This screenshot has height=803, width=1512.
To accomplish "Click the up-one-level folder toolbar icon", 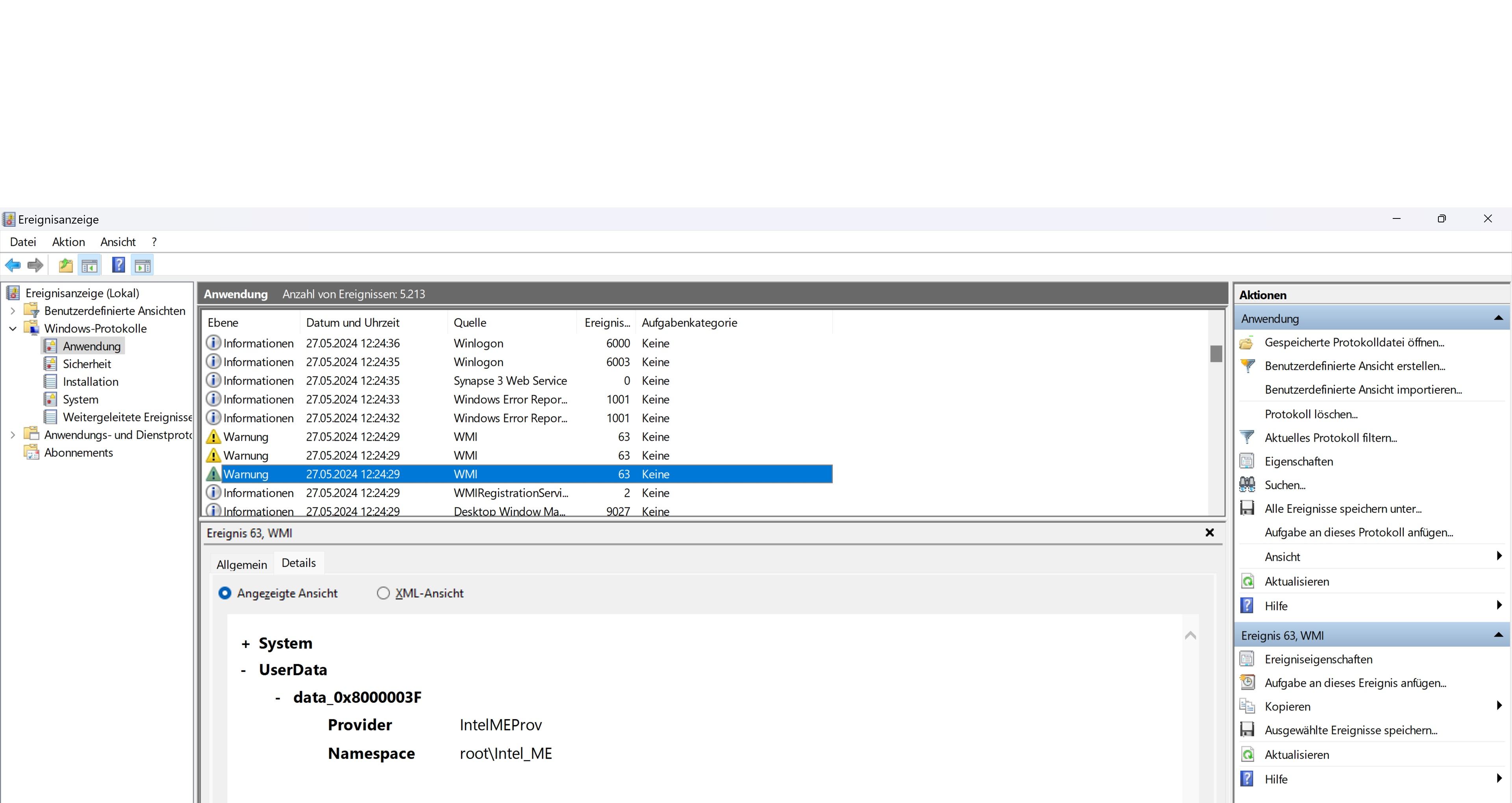I will (x=66, y=265).
